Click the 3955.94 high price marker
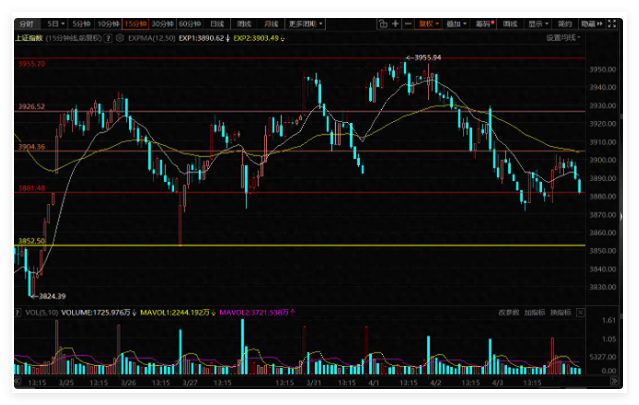Screen dimensions: 639x405 point(426,58)
